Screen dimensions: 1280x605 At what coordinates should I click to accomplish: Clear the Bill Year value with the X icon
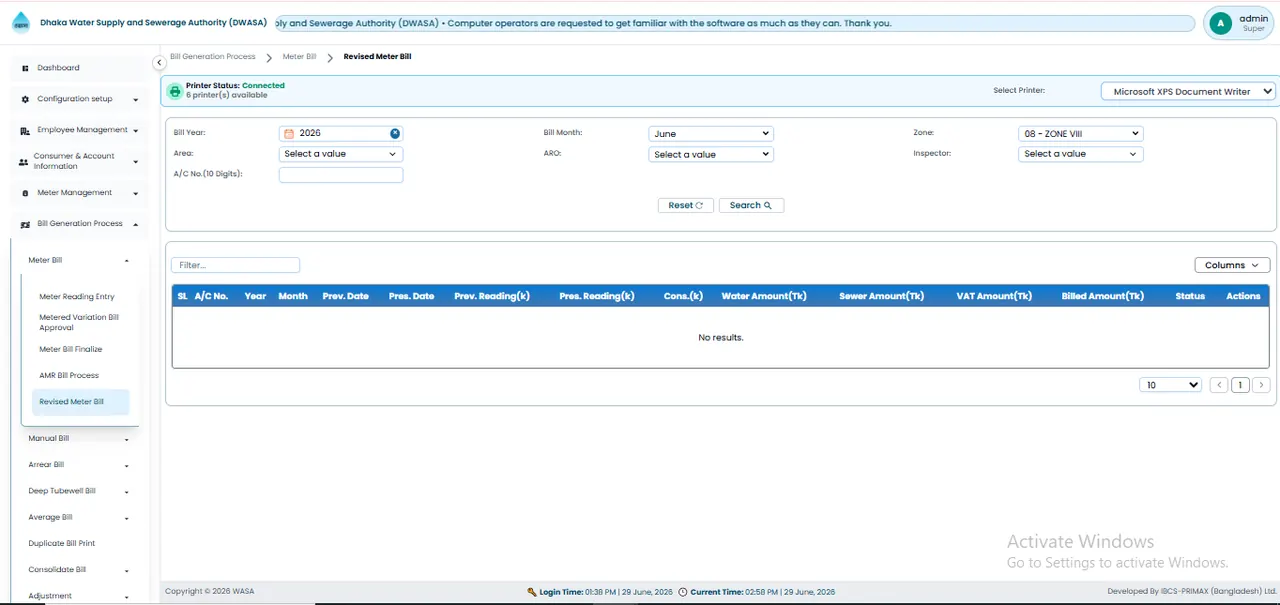[x=395, y=133]
